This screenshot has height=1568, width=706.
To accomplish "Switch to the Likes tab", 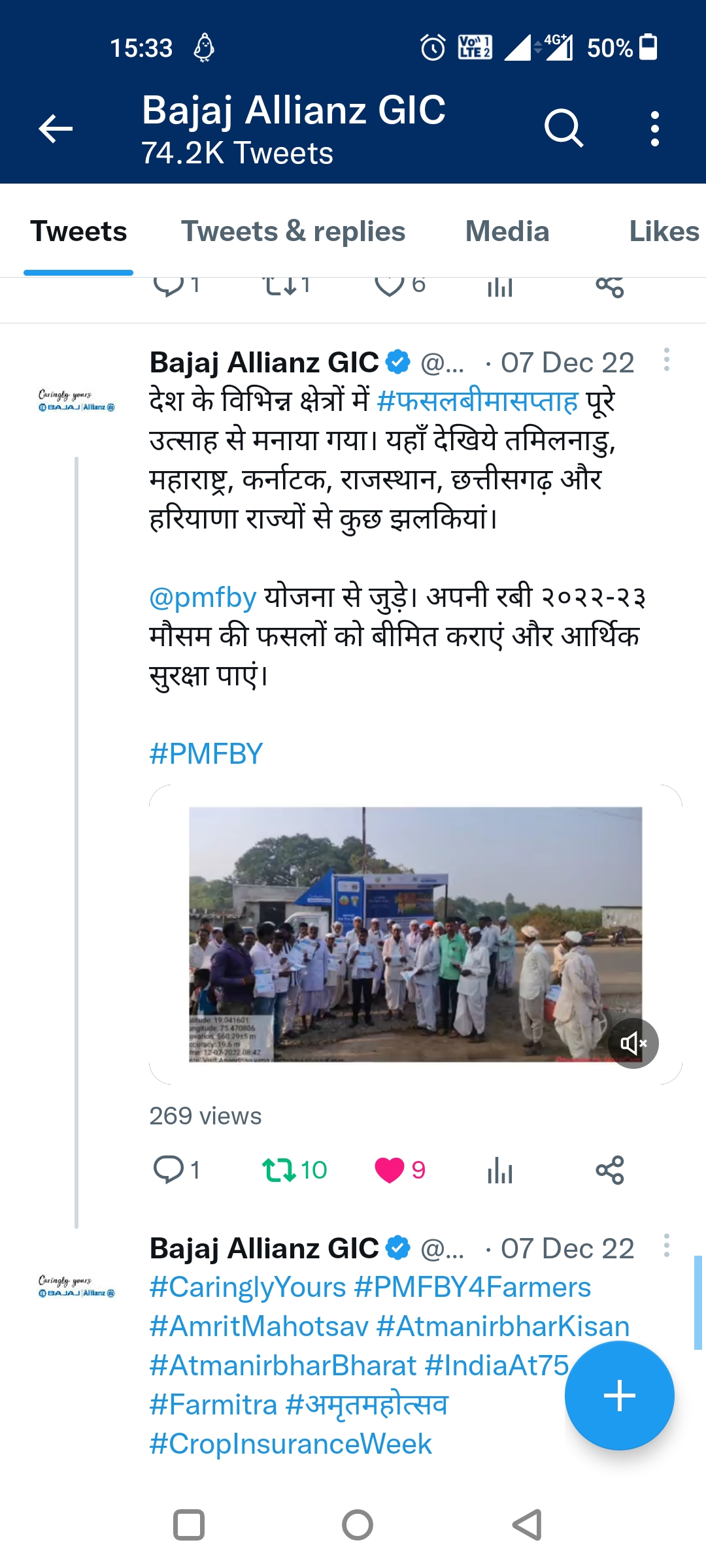I will point(664,231).
